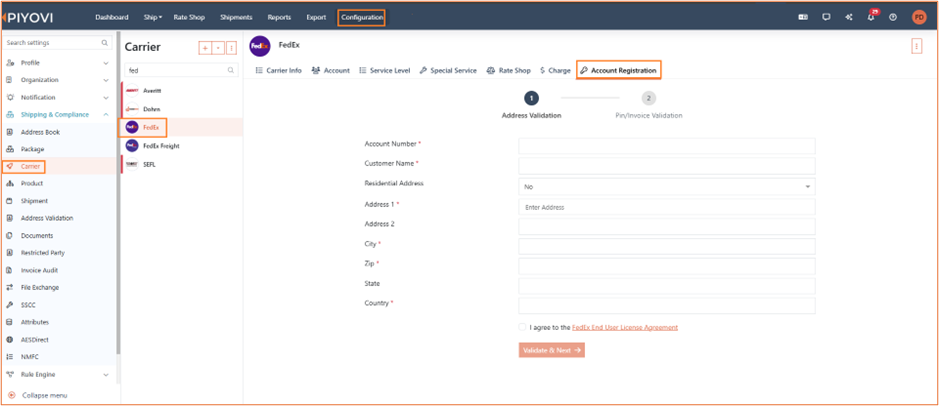Click the Product sidebar icon
The image size is (939, 406).
point(10,183)
